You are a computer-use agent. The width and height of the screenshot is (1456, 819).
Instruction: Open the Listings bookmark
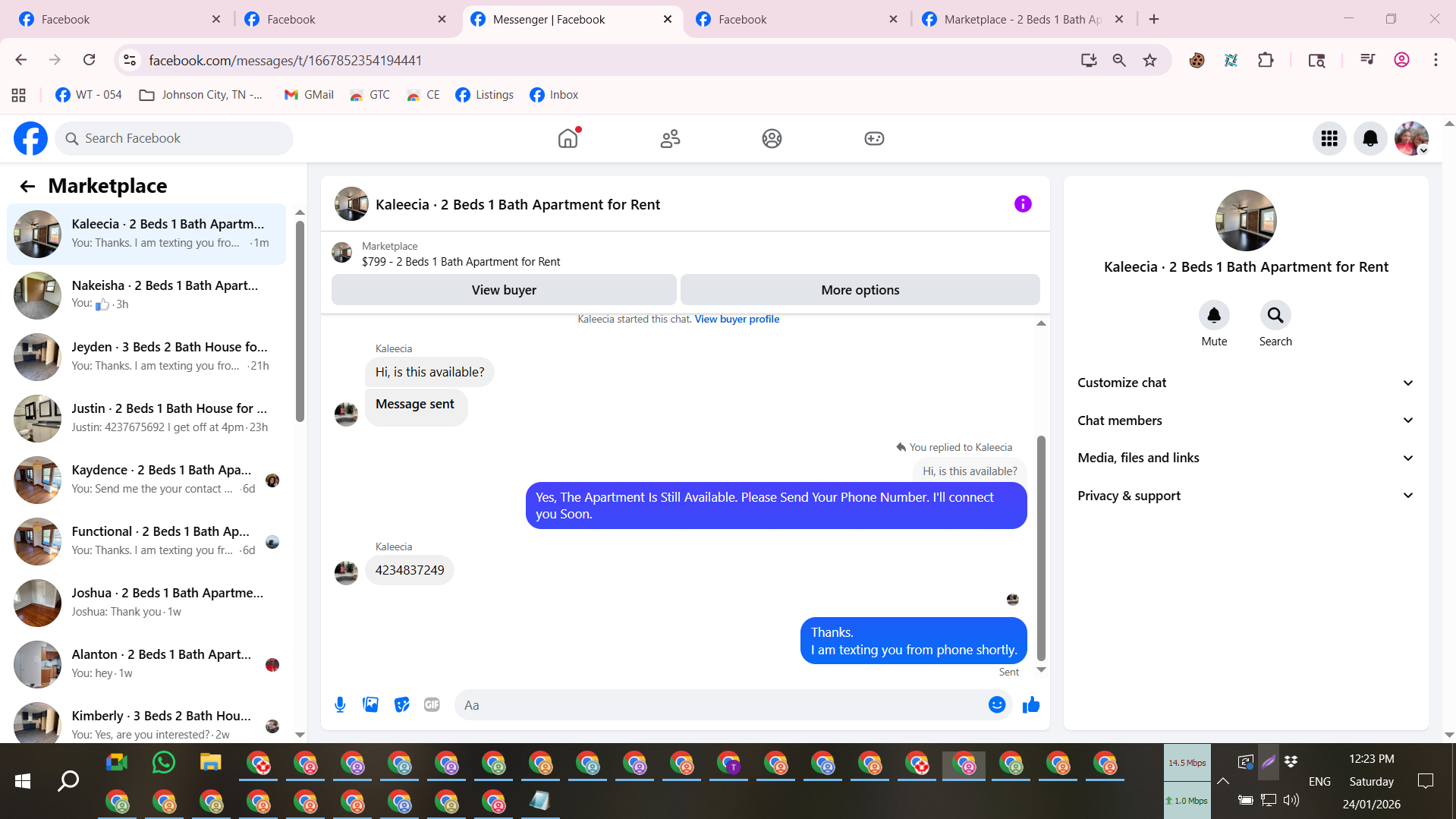point(484,95)
